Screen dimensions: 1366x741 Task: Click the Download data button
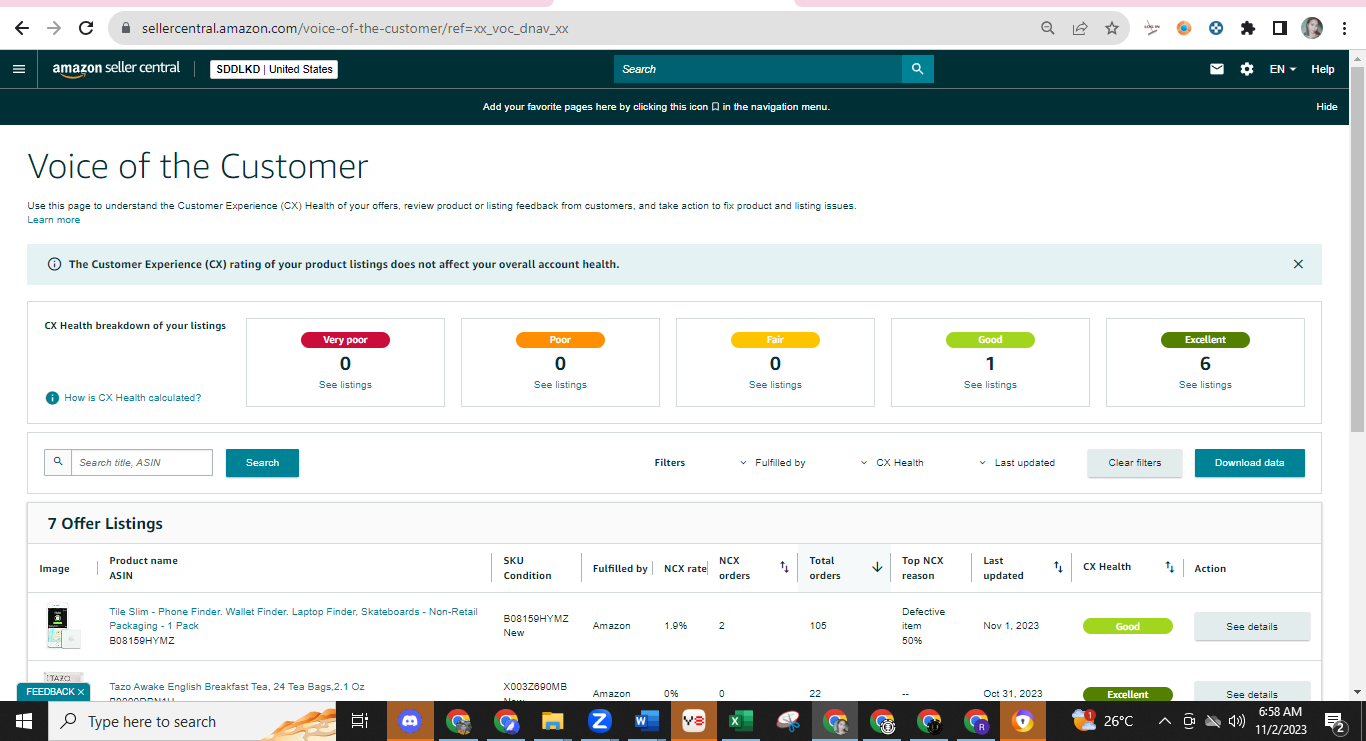coord(1250,463)
